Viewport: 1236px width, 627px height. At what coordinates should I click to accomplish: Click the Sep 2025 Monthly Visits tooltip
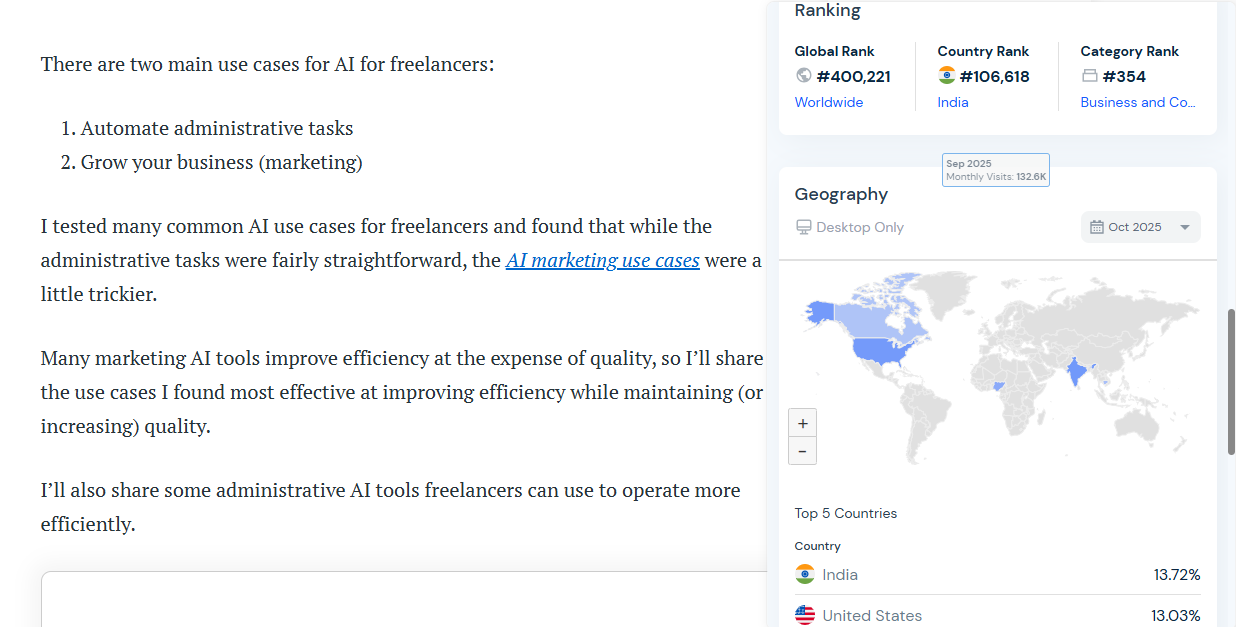(996, 170)
